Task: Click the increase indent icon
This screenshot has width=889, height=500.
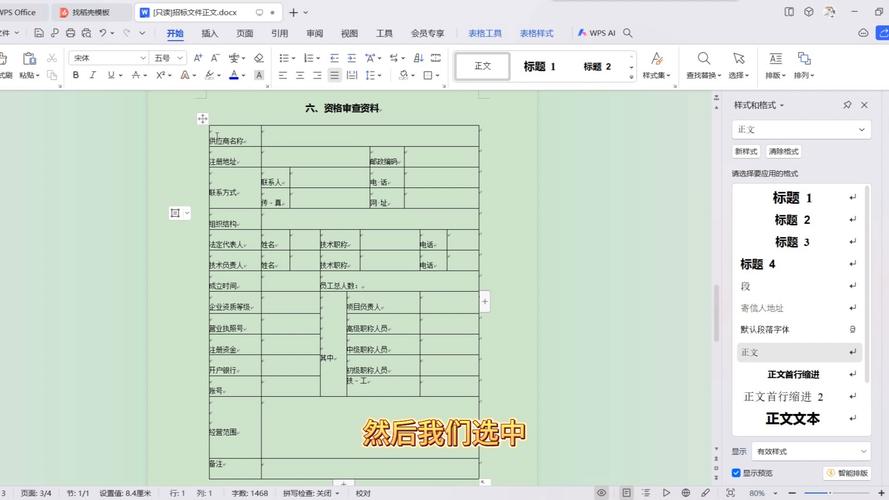Action: click(x=352, y=58)
